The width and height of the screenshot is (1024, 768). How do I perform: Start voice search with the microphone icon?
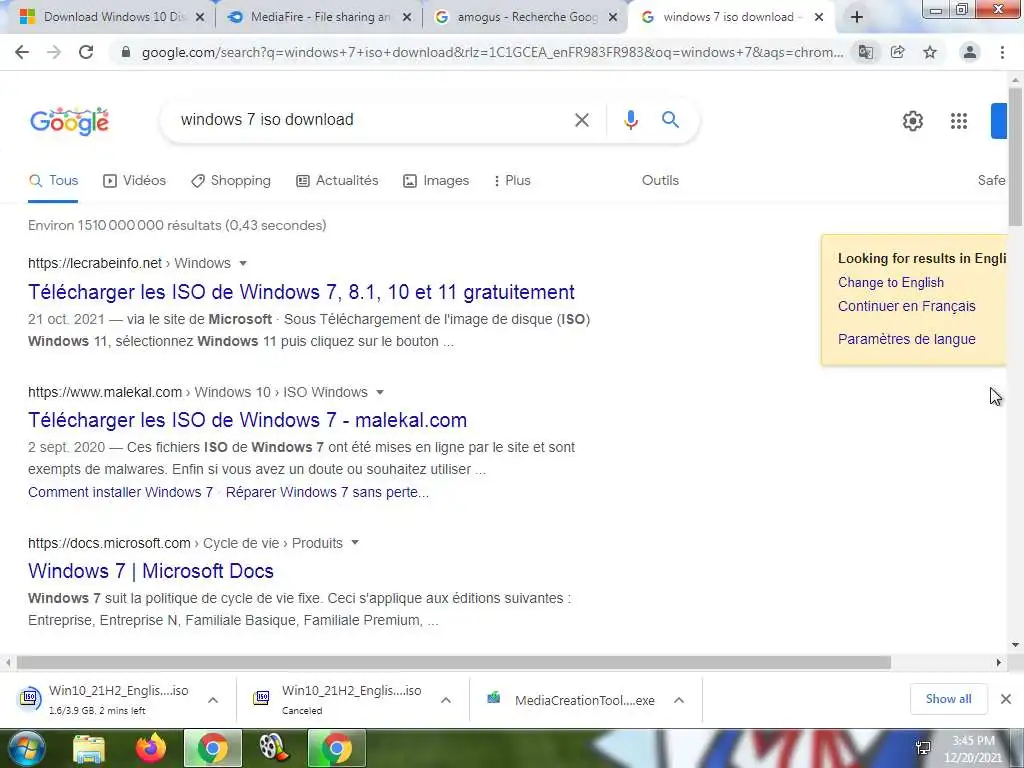[630, 120]
